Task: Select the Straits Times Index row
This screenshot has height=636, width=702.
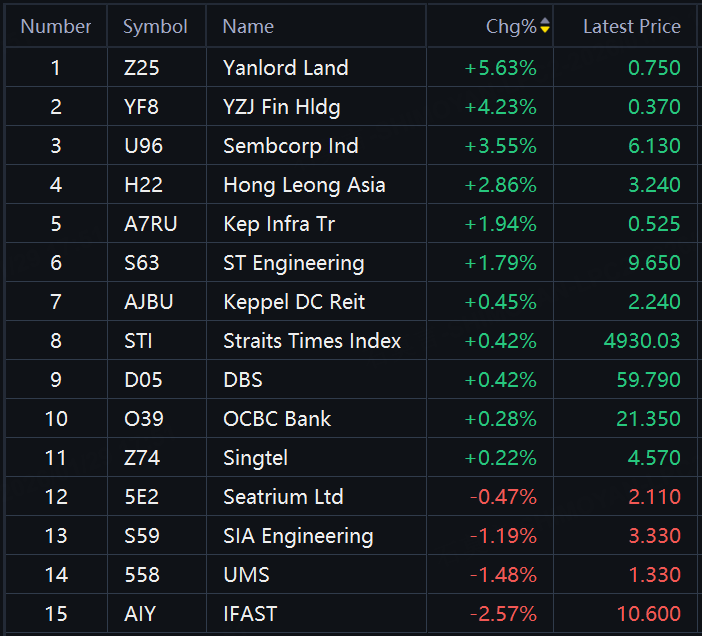Action: tap(312, 341)
